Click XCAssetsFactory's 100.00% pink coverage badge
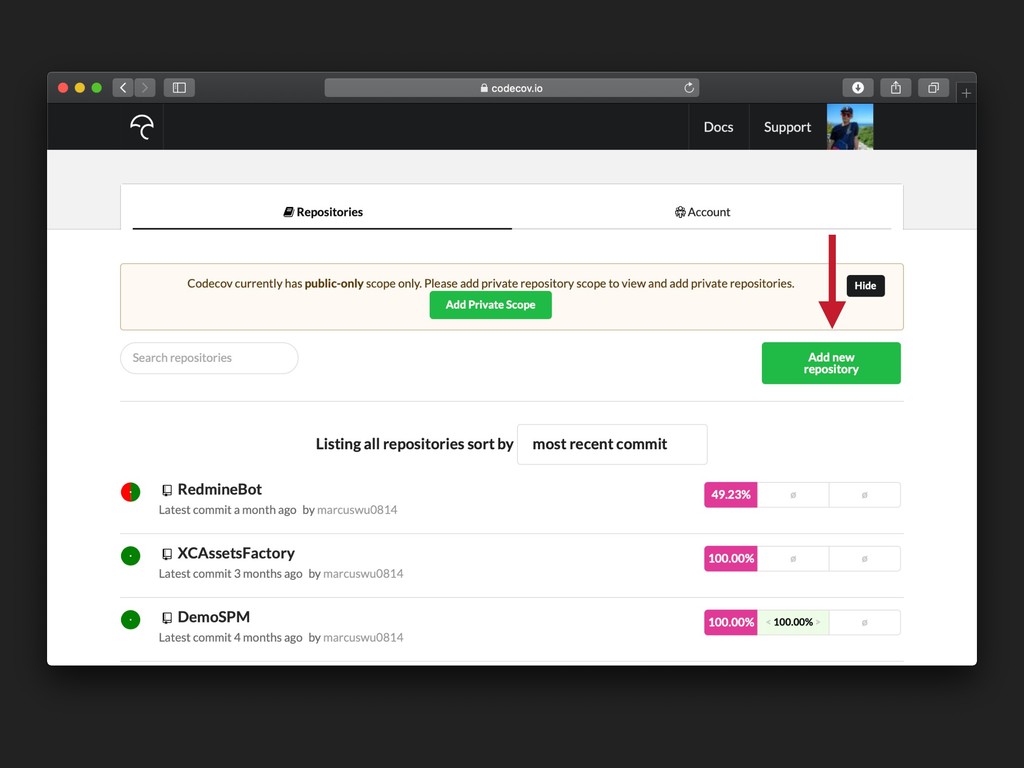Image resolution: width=1024 pixels, height=768 pixels. pyautogui.click(x=730, y=558)
